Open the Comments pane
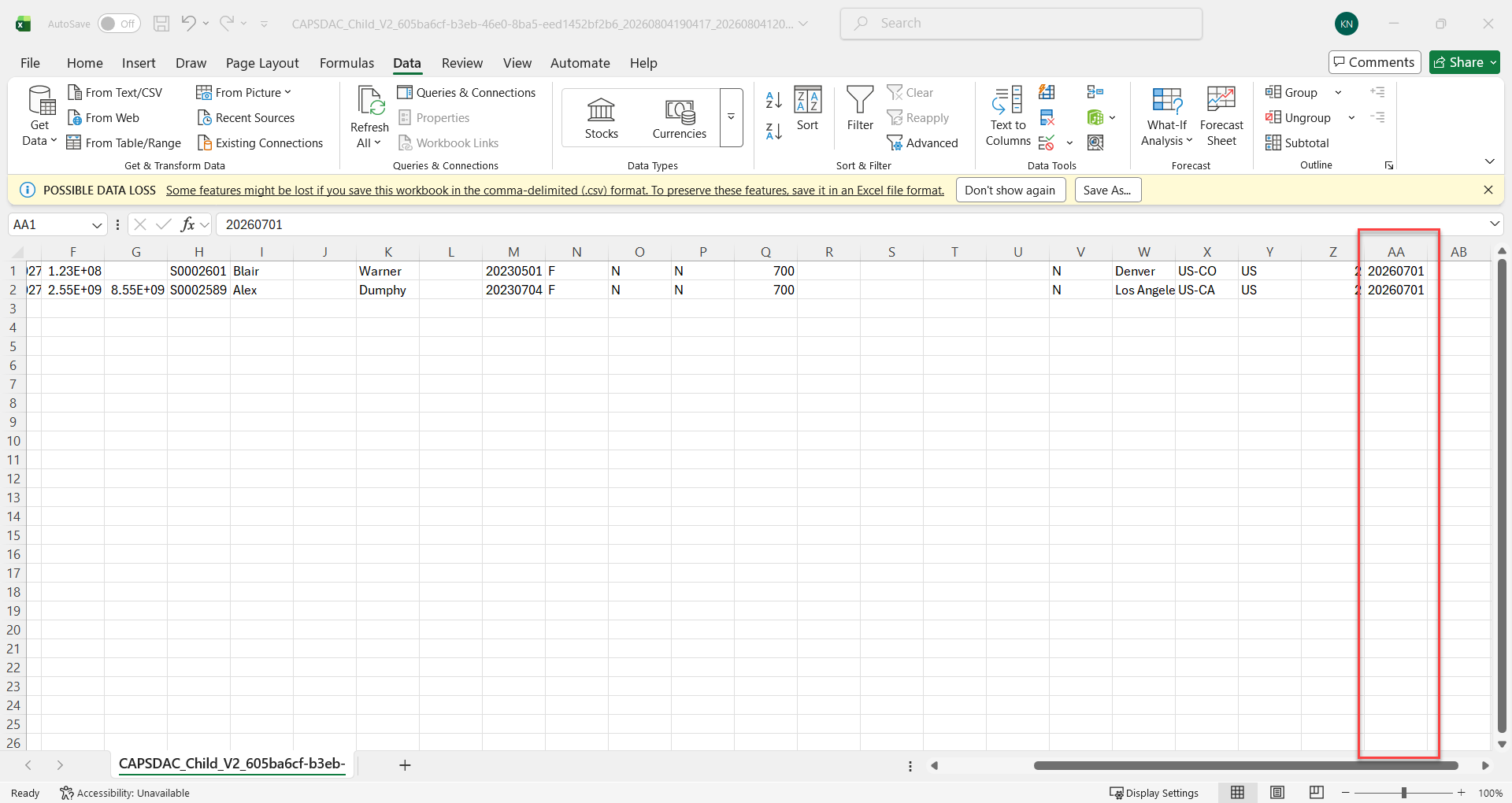Screen dimensions: 1512x803 (x=1374, y=62)
